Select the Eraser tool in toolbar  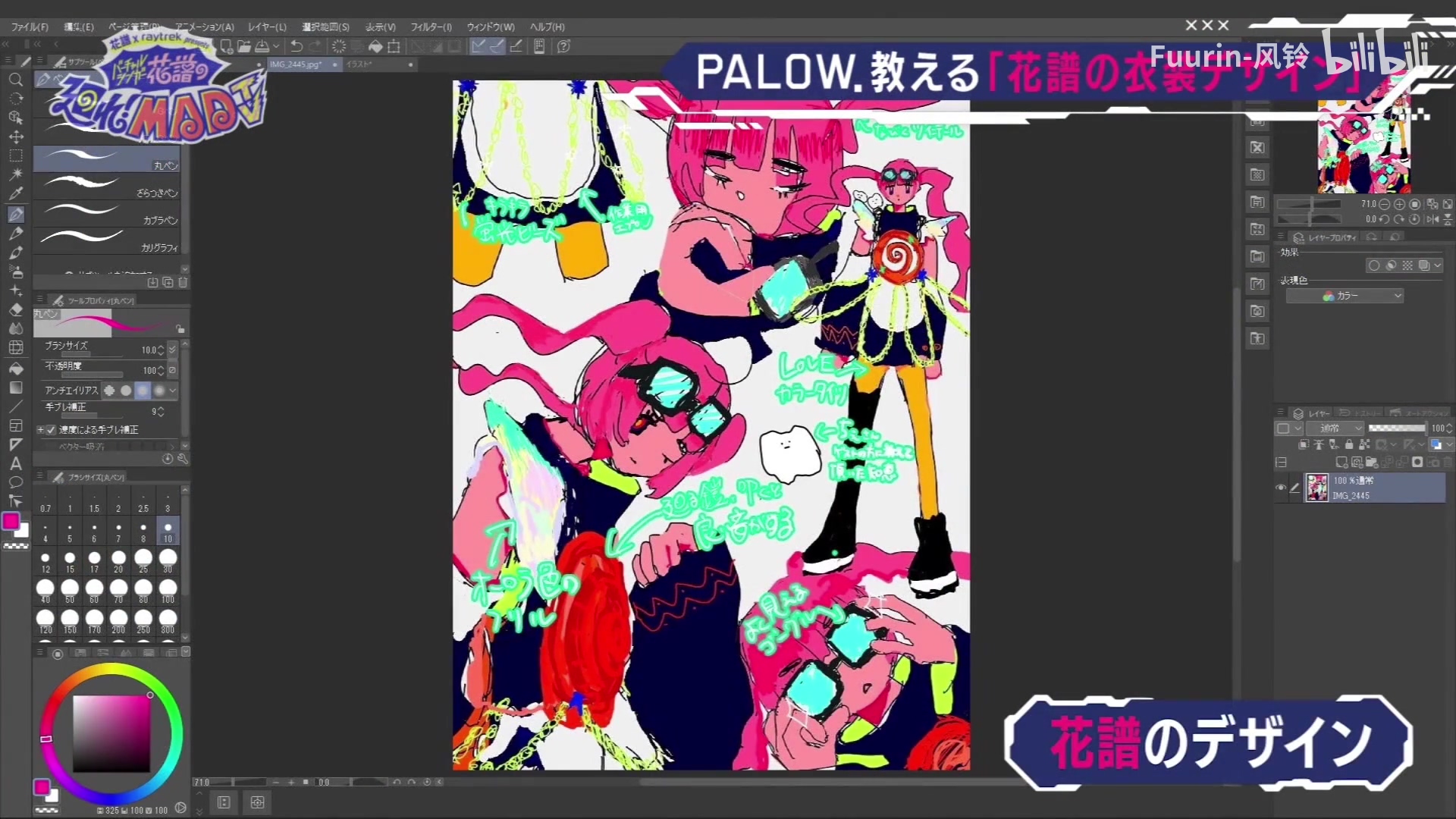tap(16, 309)
